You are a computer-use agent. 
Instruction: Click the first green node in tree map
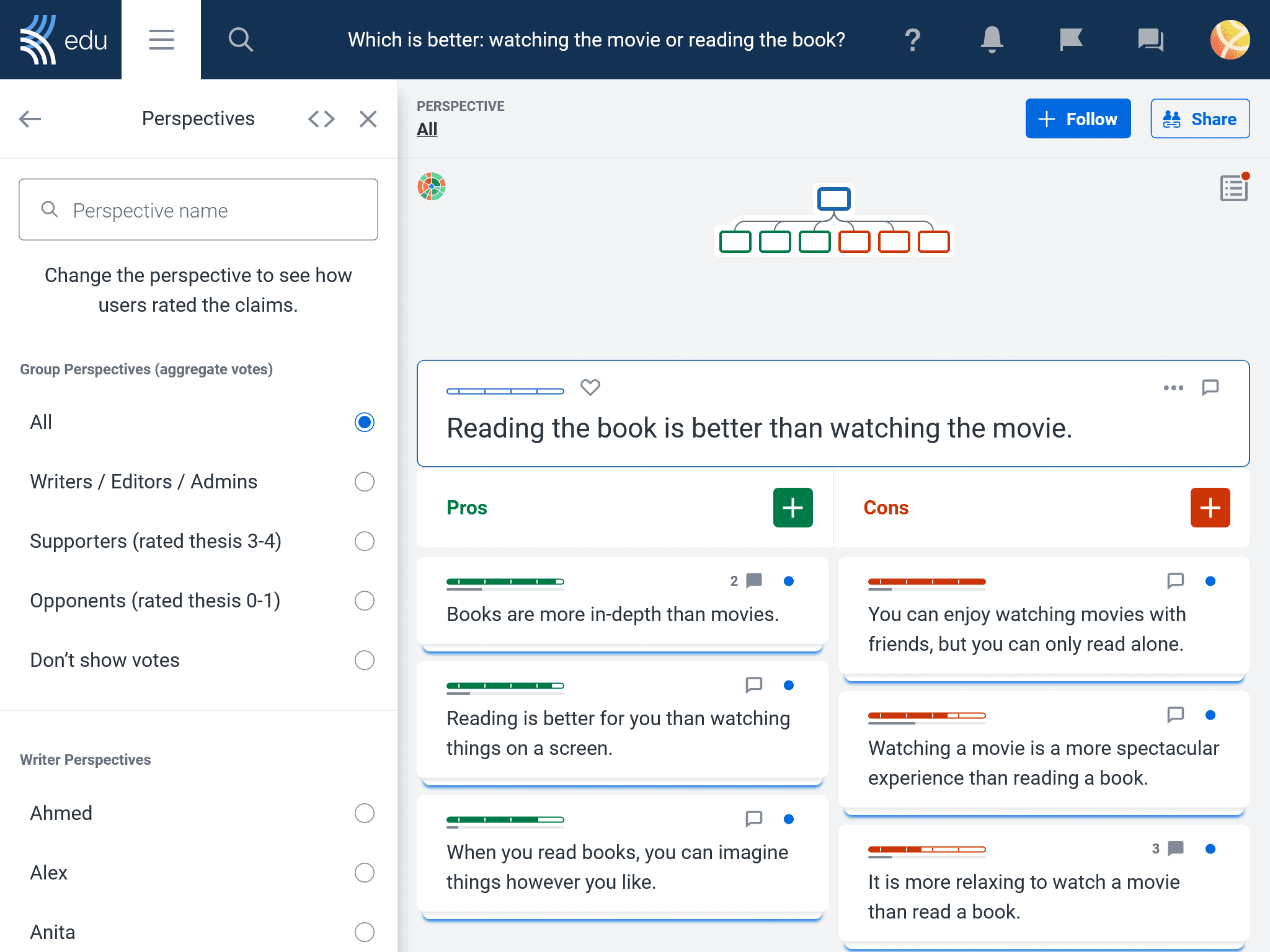pyautogui.click(x=735, y=241)
